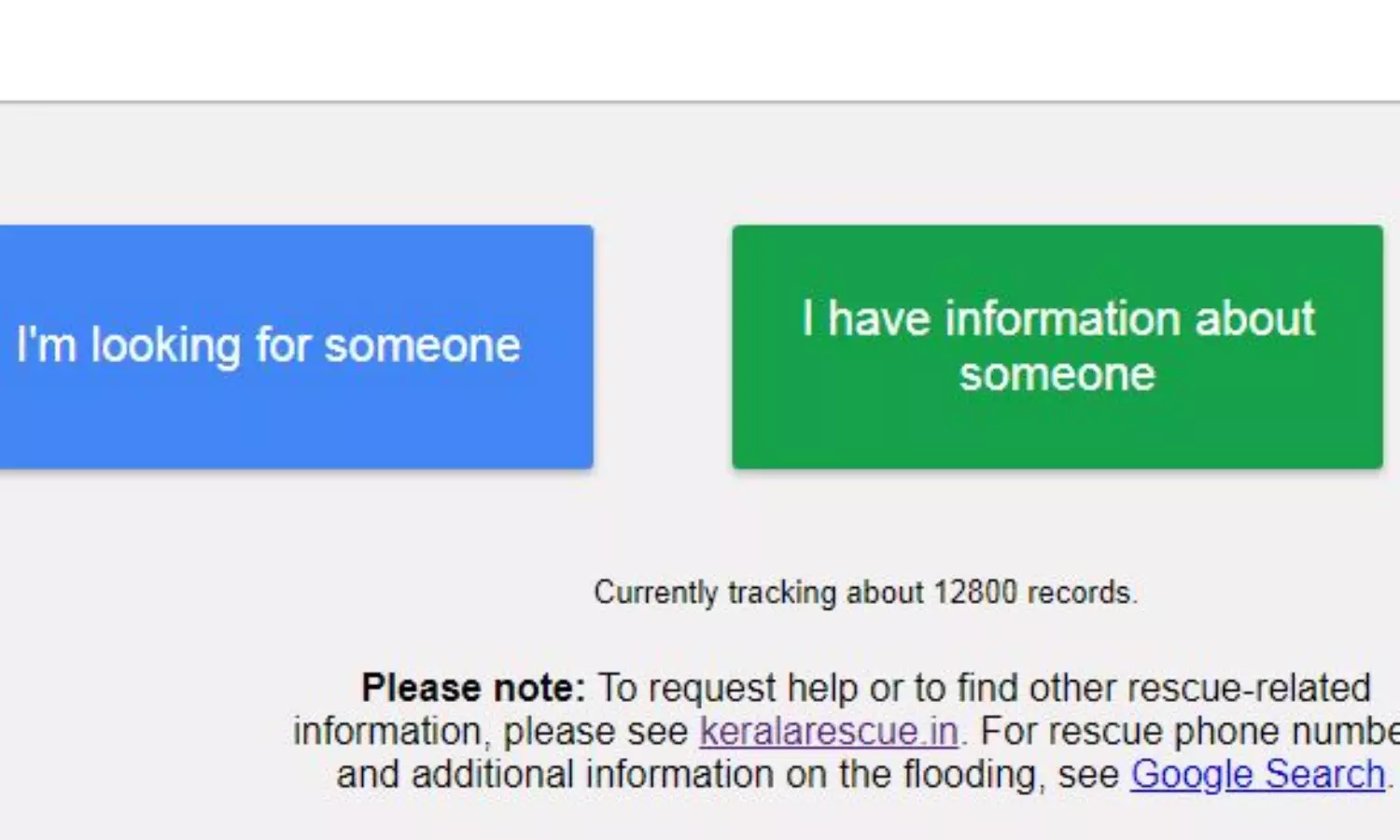1400x840 pixels.
Task: Open the keralarescue.in link
Action: 829,732
